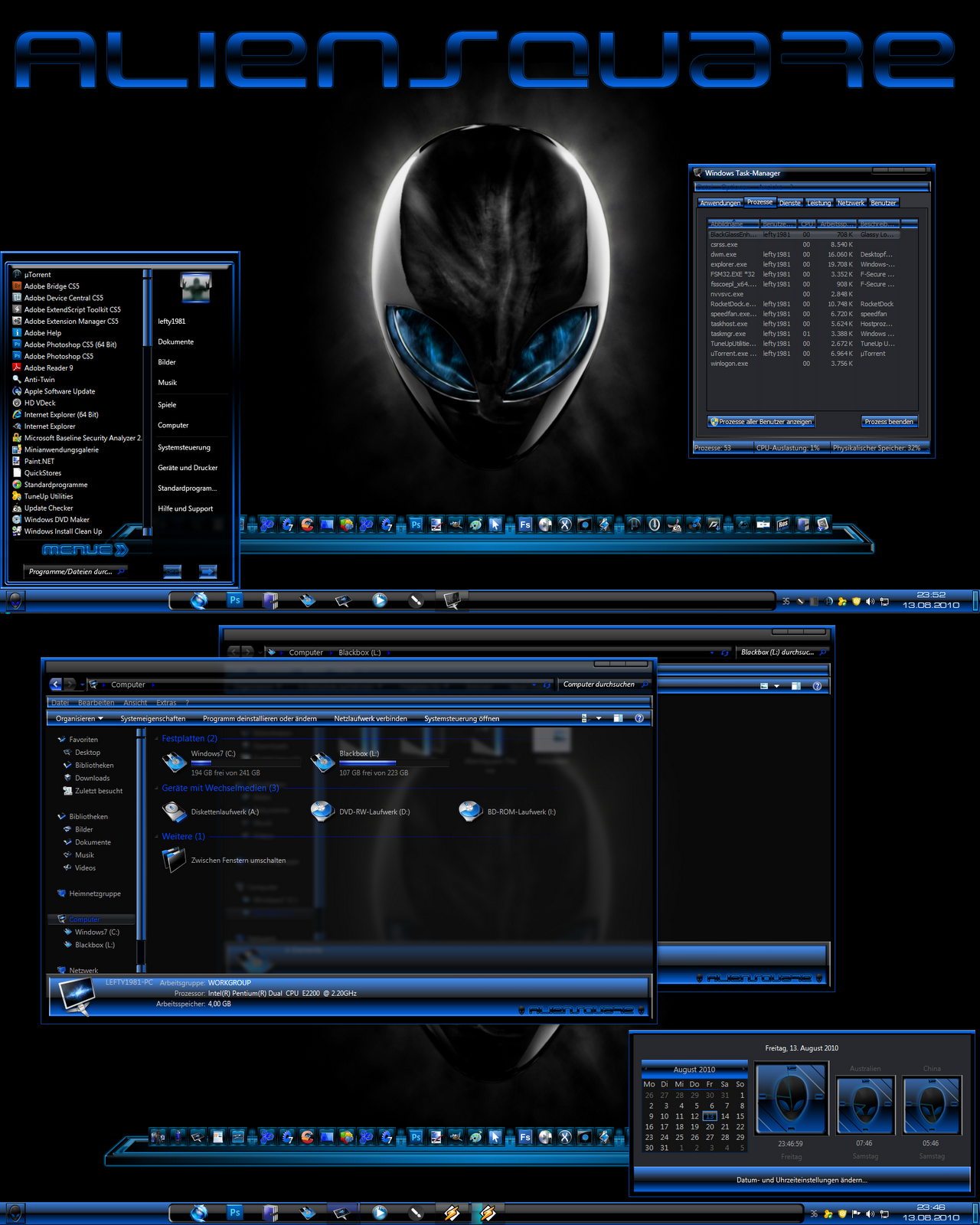Open the Netzwerk tab in Task-Manager
The height and width of the screenshot is (1225, 980).
pos(851,203)
